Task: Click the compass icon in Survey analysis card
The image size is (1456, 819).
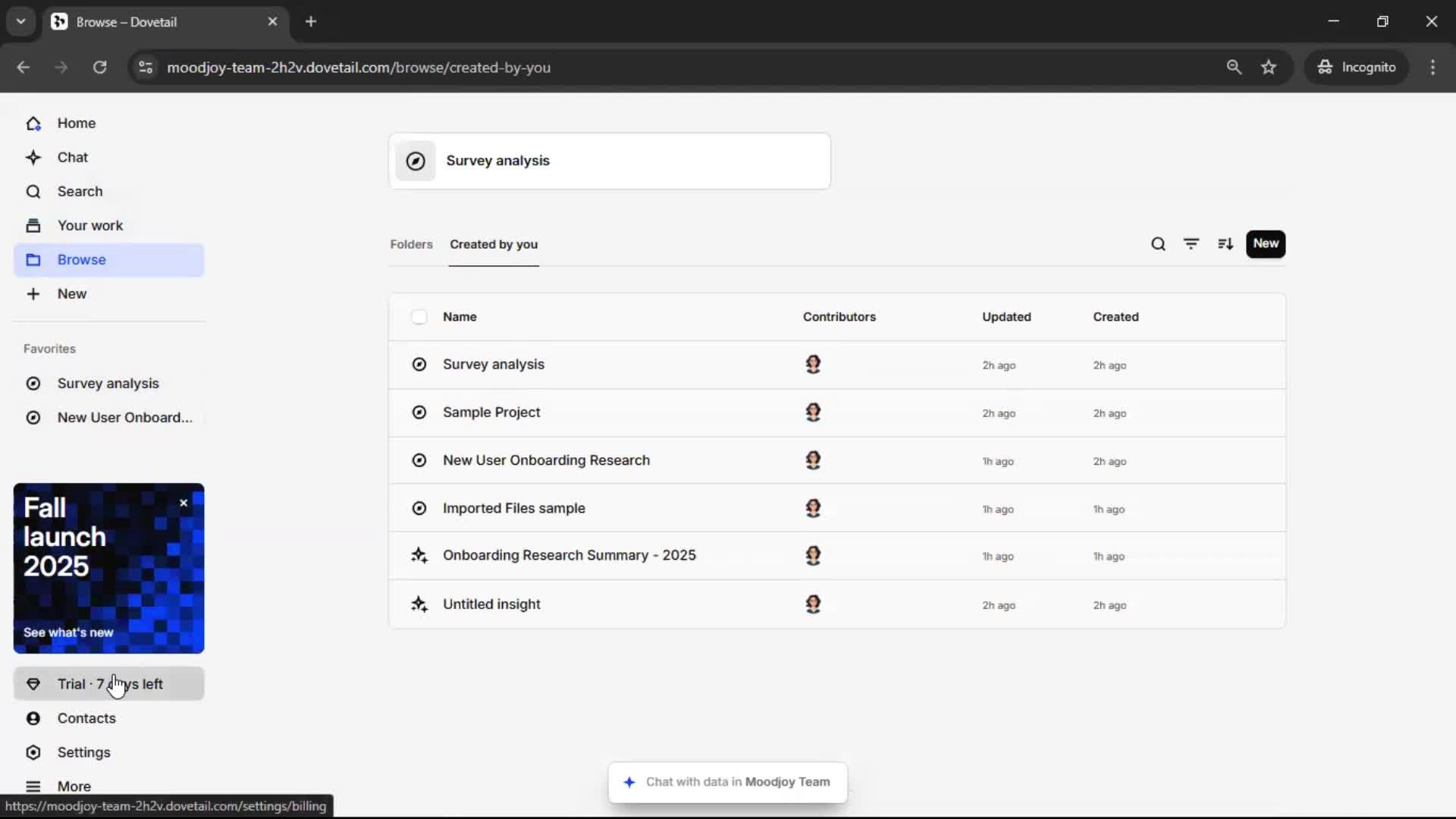Action: (416, 161)
